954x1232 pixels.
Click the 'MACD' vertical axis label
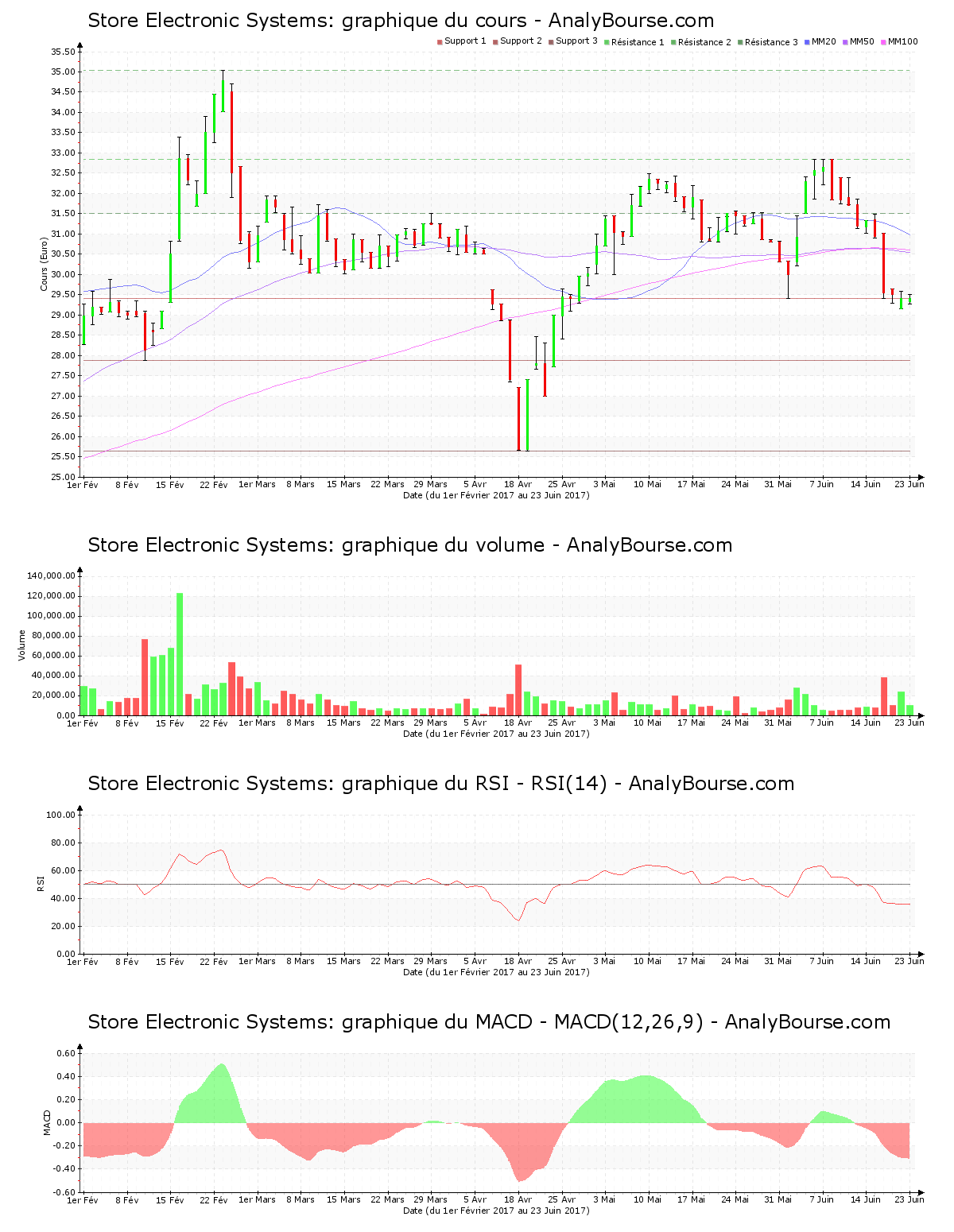47,1122
